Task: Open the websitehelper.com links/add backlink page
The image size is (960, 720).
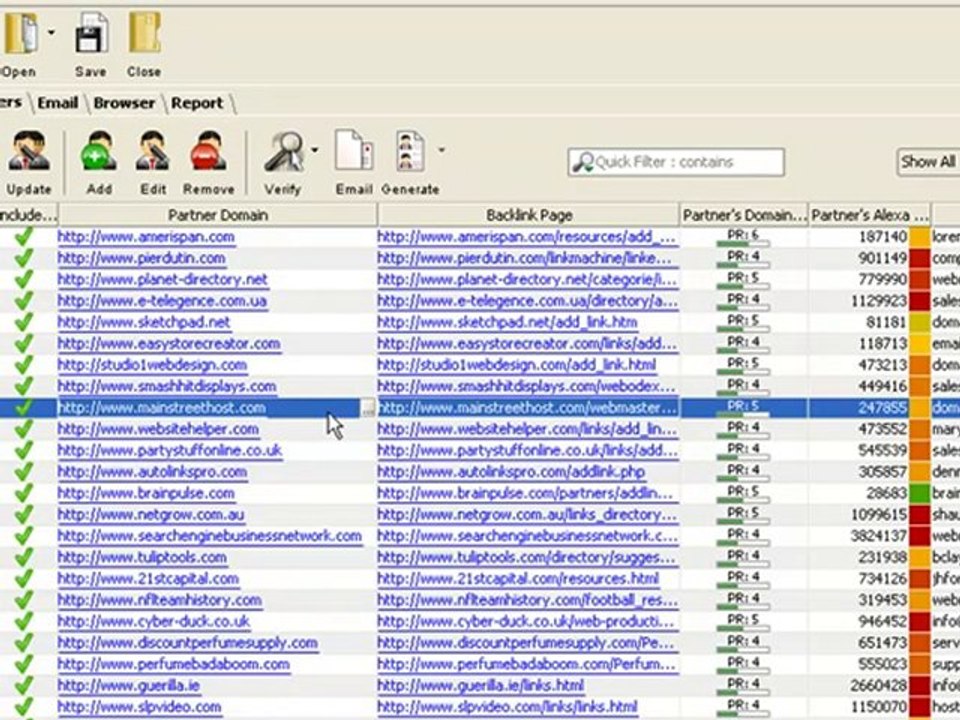Action: [527, 430]
